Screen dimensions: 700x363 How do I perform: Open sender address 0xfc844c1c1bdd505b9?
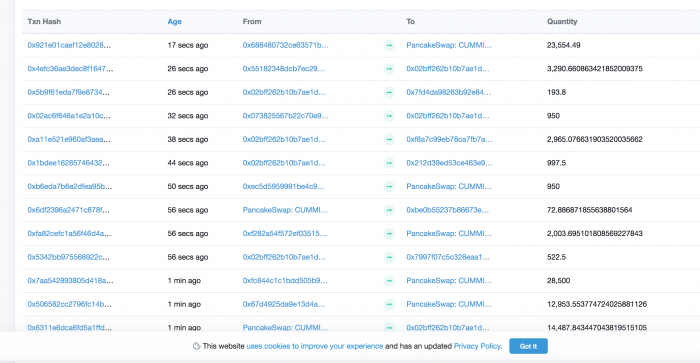285,281
